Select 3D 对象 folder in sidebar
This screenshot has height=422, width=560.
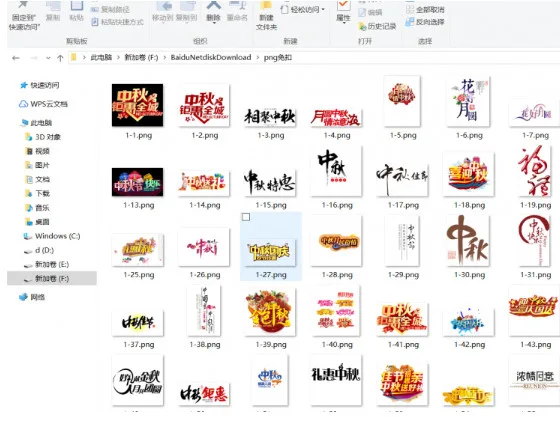tap(43, 137)
